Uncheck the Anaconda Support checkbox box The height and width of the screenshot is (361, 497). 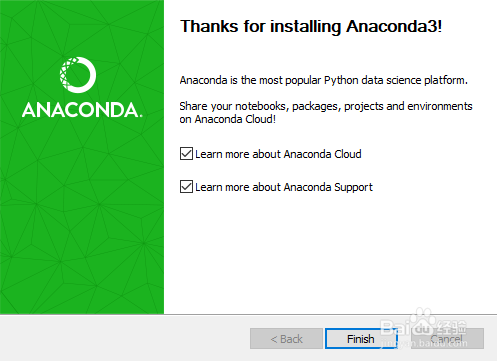tap(186, 187)
